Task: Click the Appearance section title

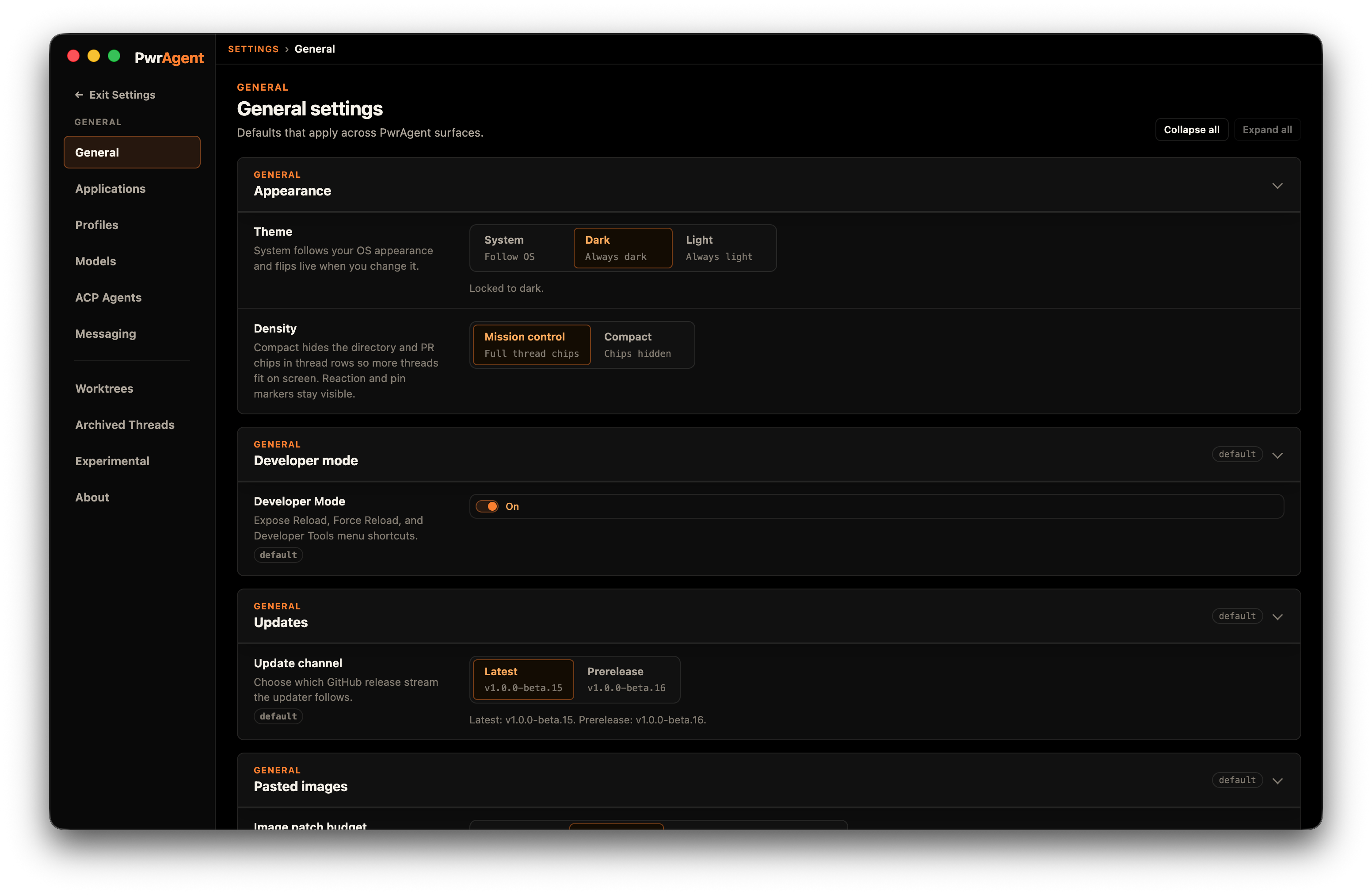Action: click(x=292, y=191)
